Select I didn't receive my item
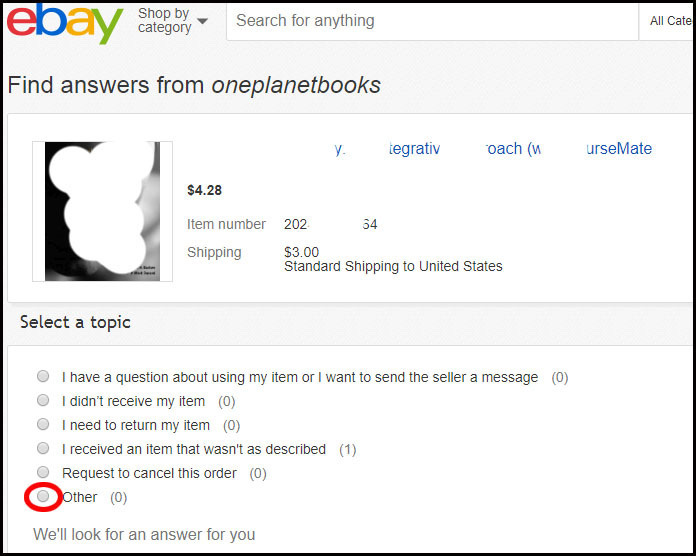The width and height of the screenshot is (696, 556). click(43, 400)
